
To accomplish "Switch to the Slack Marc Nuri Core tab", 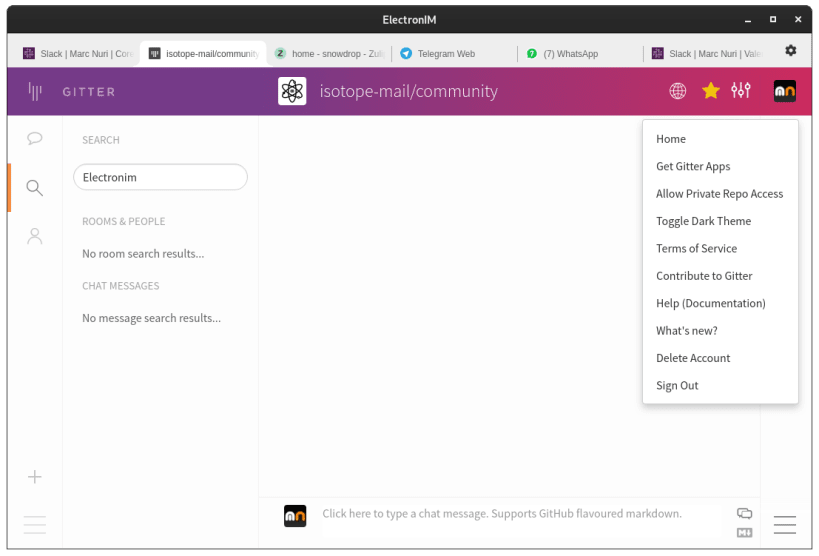I will (x=78, y=53).
